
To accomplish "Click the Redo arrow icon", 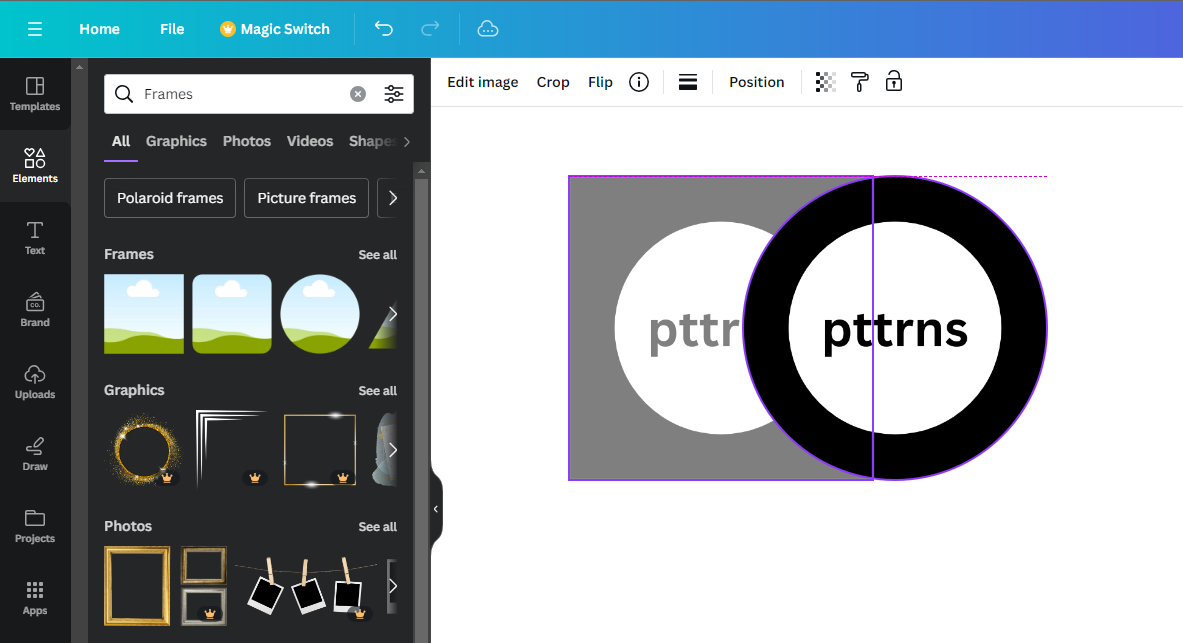I will (430, 29).
